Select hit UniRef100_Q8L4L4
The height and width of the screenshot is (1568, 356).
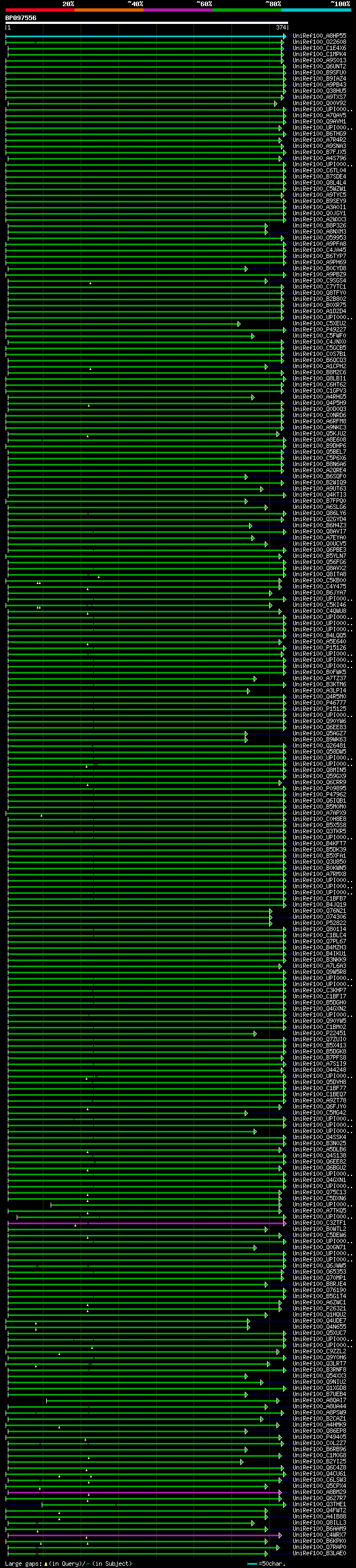pyautogui.click(x=319, y=182)
